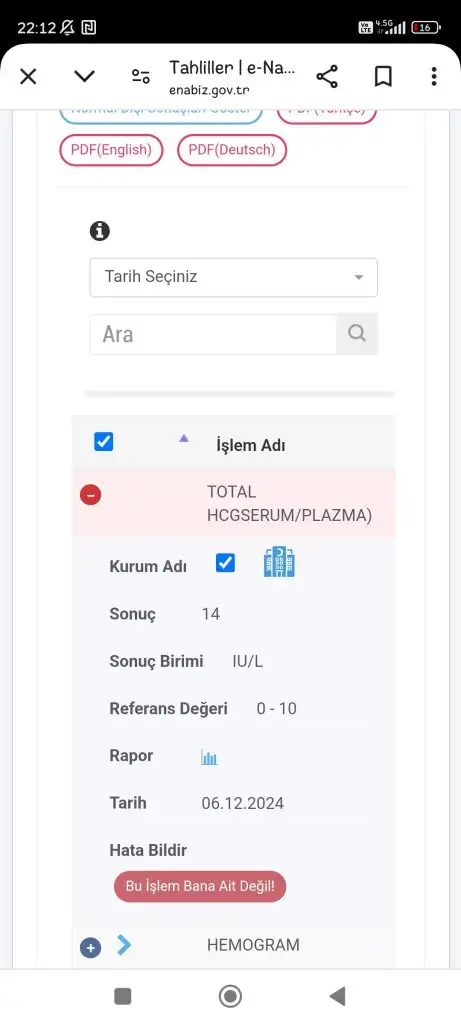Toggle the select-all checkbox in table header
Viewport: 461px width, 1024px height.
103,442
